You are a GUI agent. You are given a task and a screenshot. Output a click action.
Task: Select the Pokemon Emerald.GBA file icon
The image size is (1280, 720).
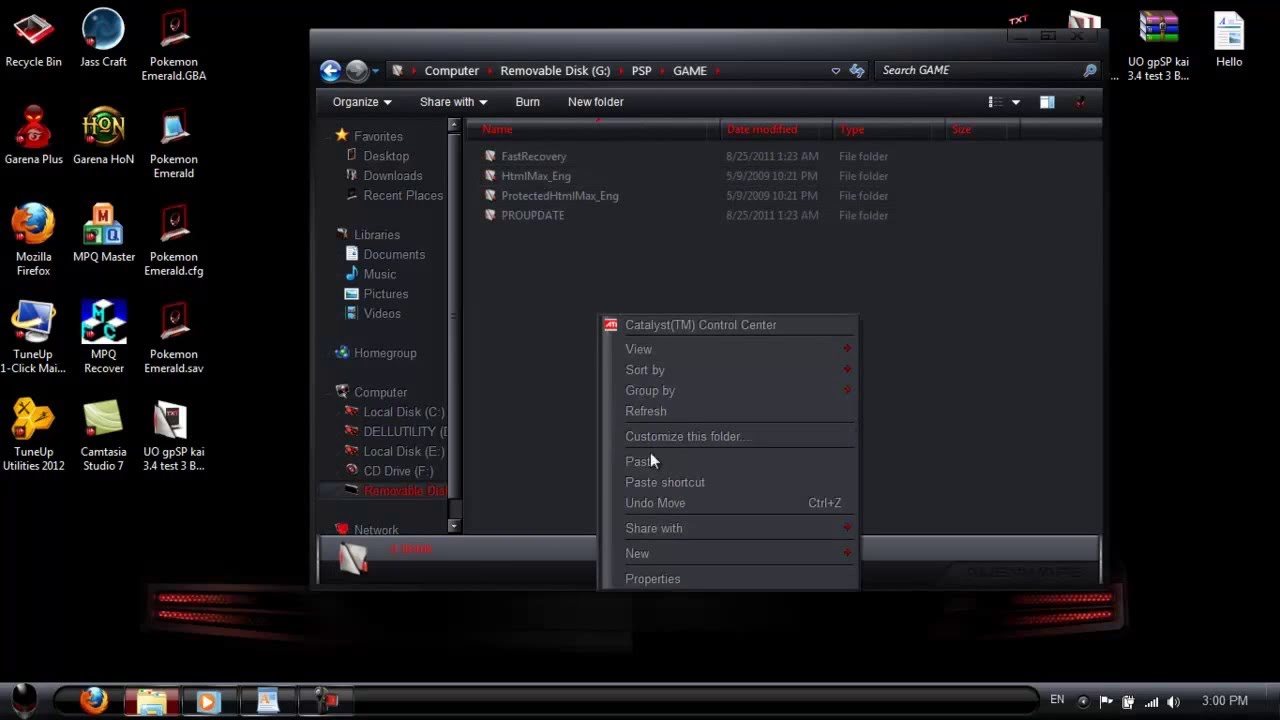(x=173, y=45)
